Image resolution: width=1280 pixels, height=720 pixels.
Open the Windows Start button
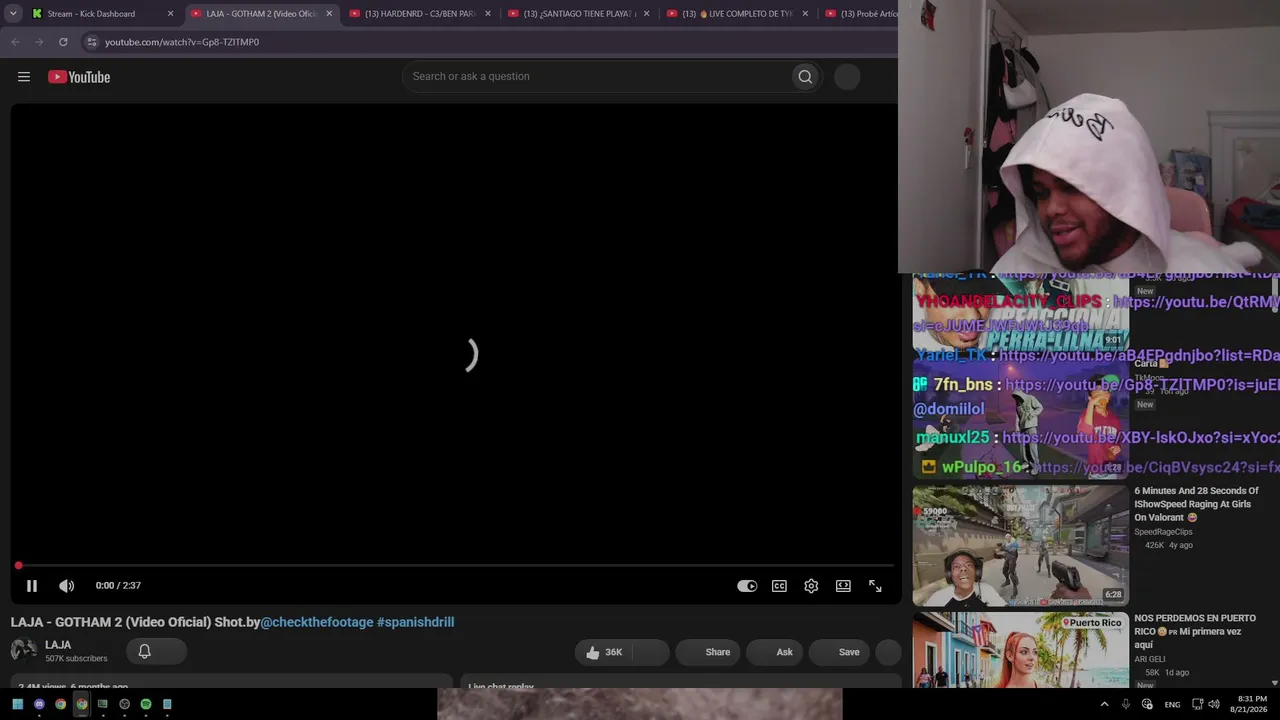tap(18, 704)
